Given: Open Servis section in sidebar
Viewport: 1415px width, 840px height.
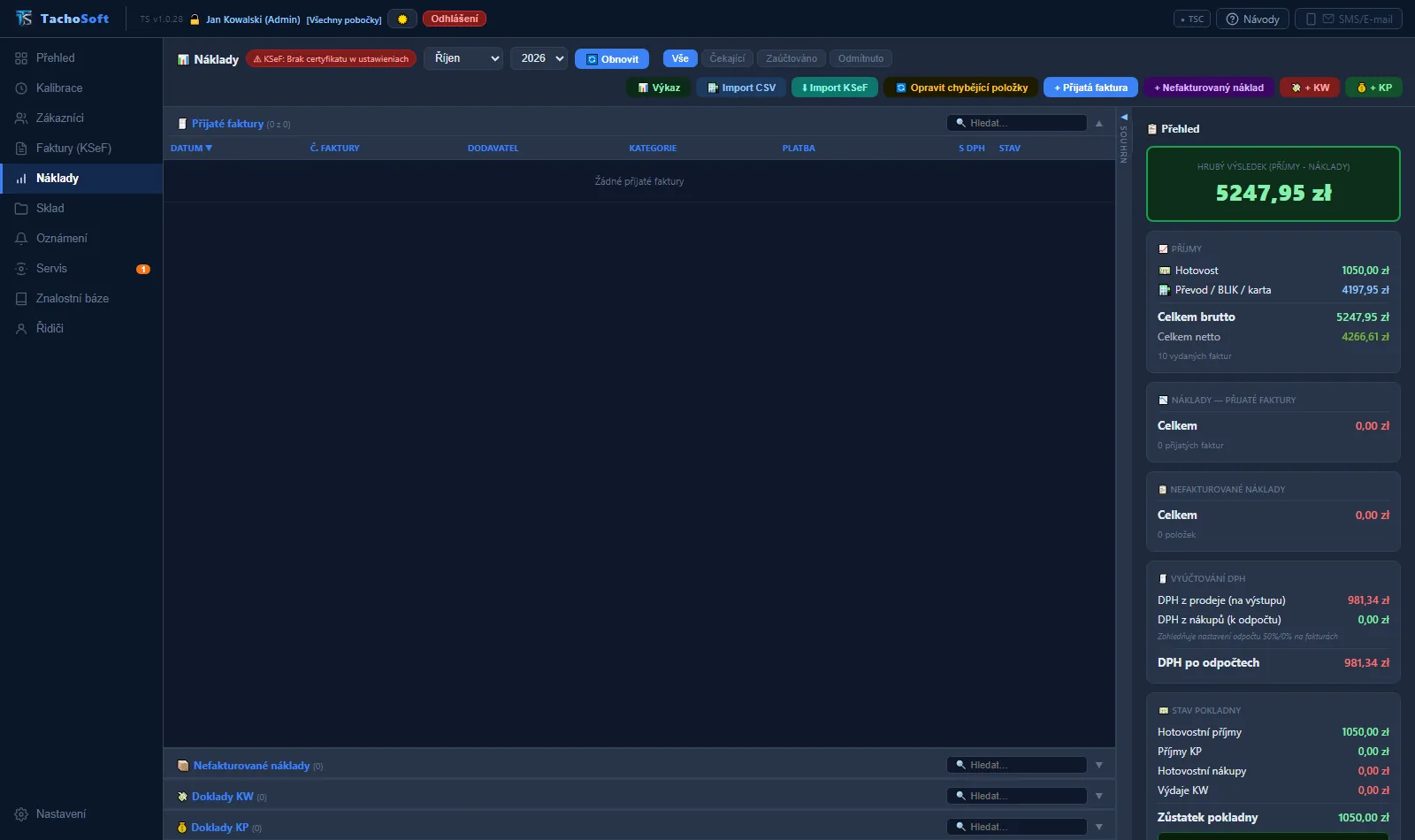Looking at the screenshot, I should point(81,268).
